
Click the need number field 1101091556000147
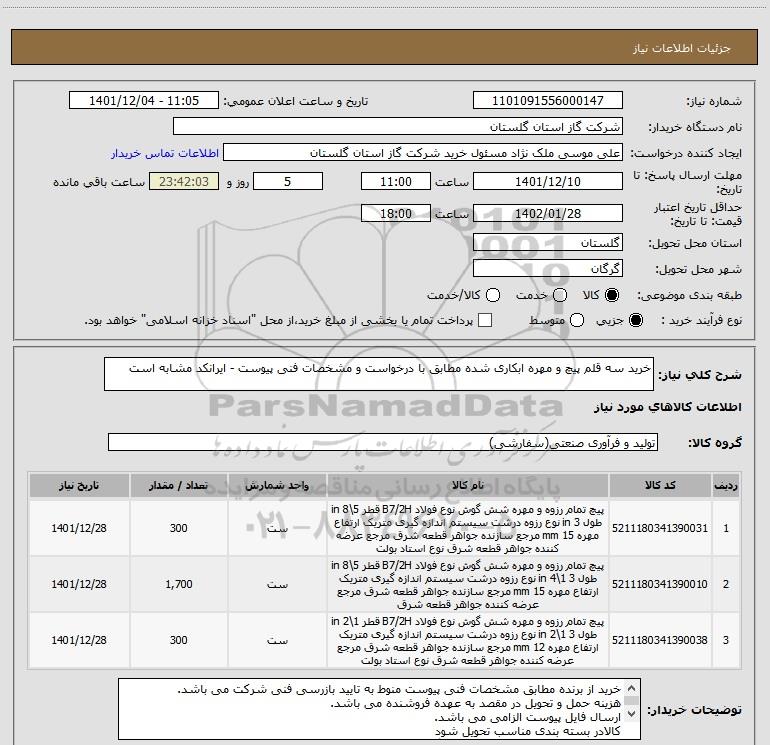tap(548, 101)
